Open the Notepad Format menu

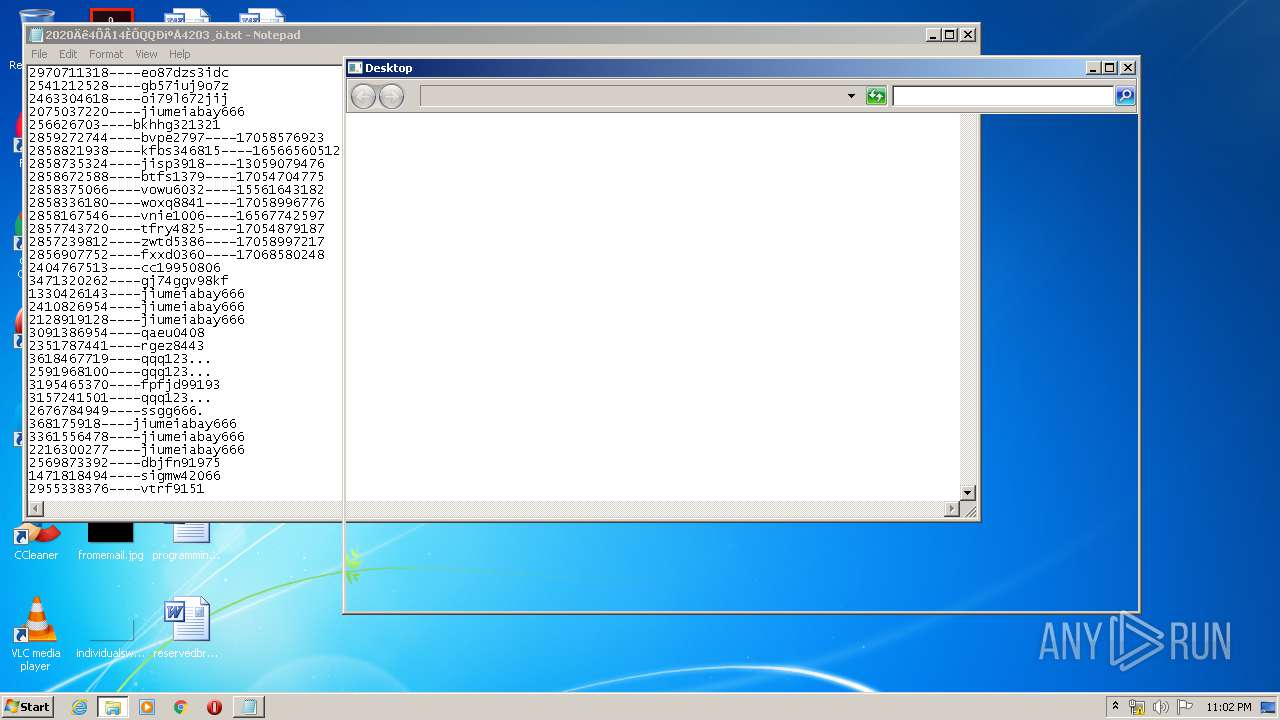click(x=106, y=54)
